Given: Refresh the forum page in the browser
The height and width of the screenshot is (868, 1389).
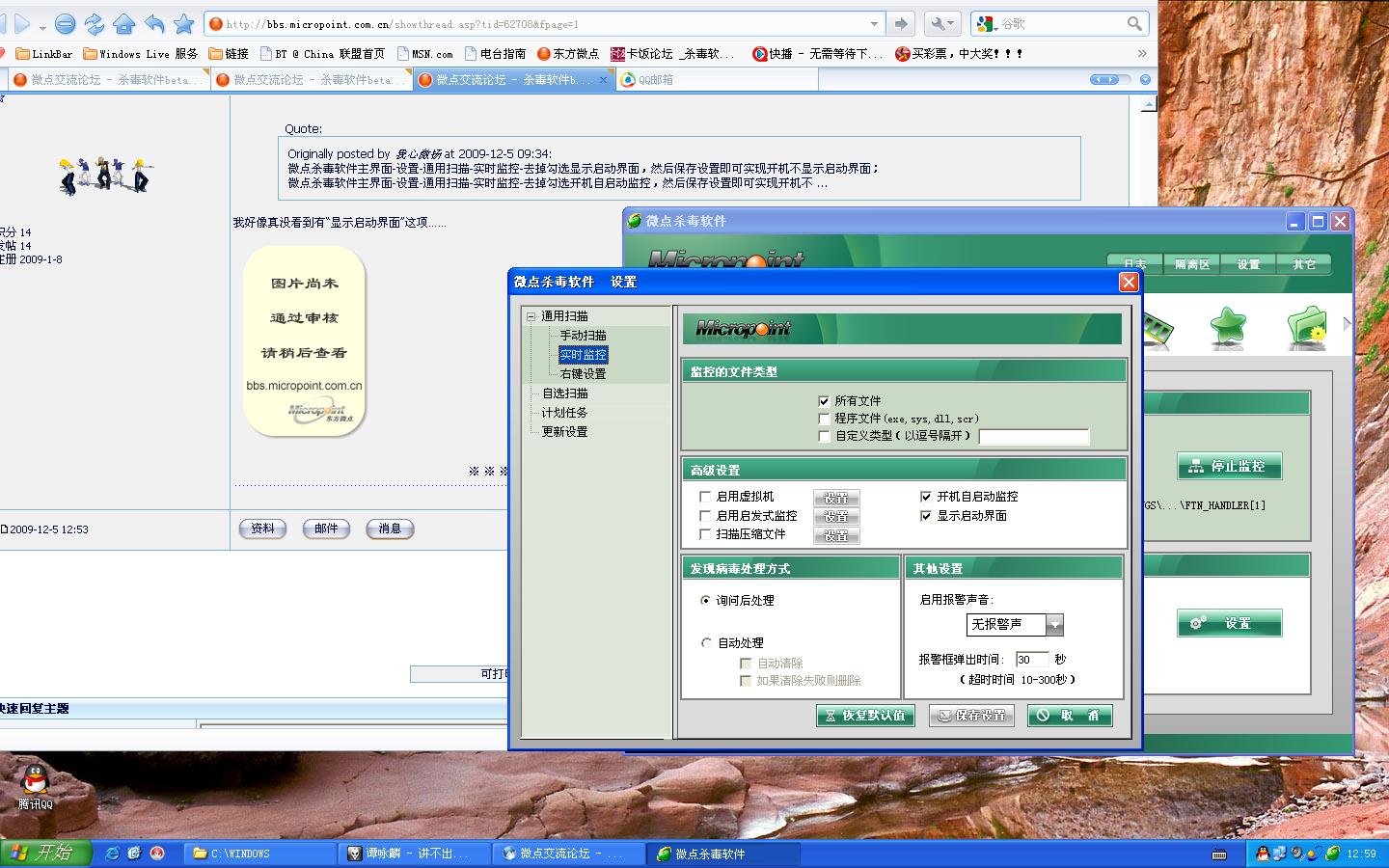Looking at the screenshot, I should (x=95, y=23).
